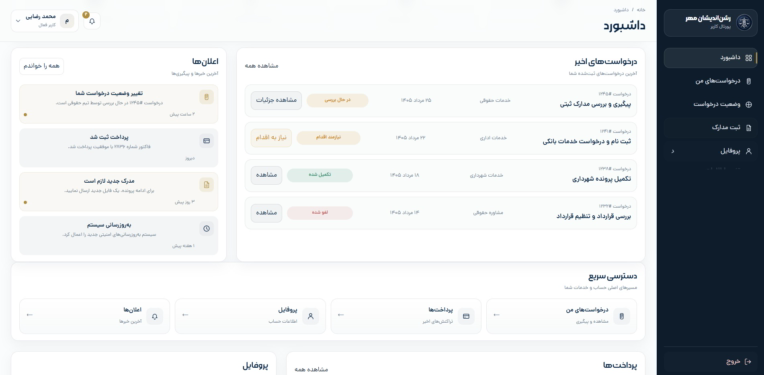Click the وضعیت درخواست globe icon
Viewport: 764px width, 375px height.
point(748,105)
